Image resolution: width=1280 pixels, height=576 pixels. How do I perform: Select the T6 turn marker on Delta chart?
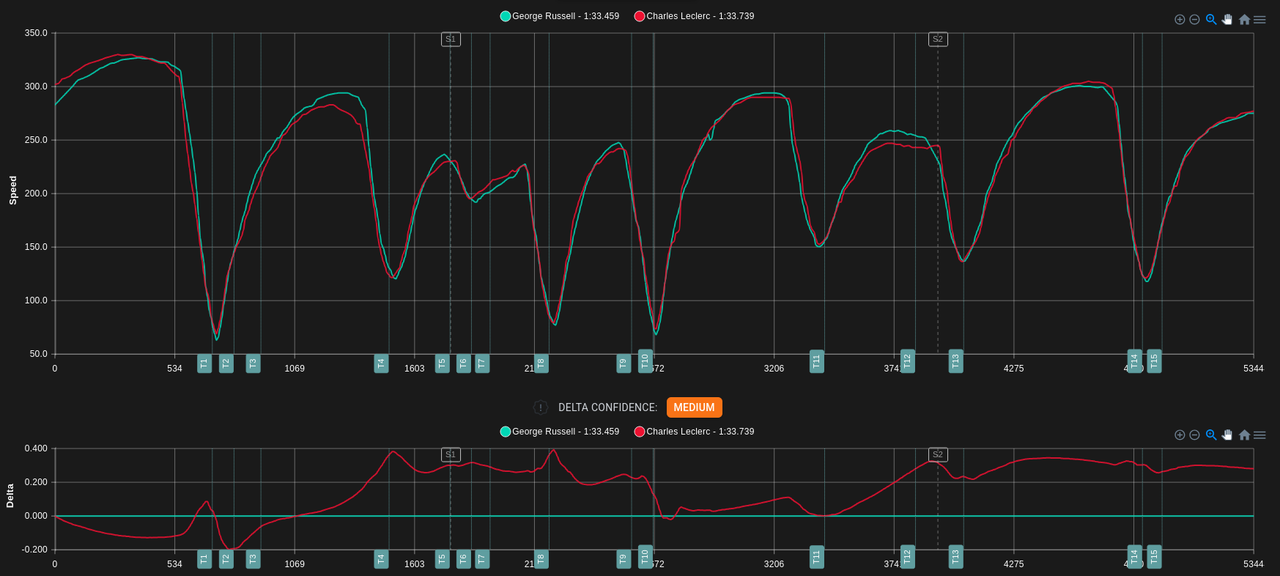[x=463, y=559]
